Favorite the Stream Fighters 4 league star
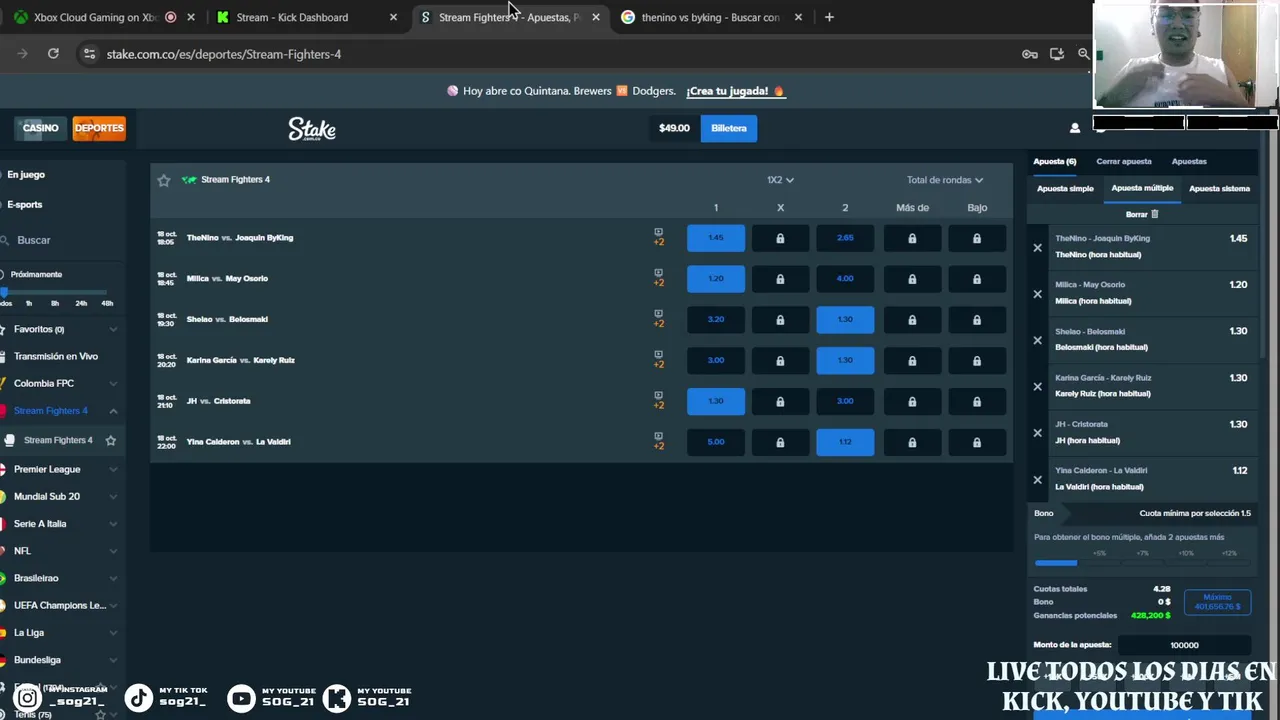Image resolution: width=1280 pixels, height=720 pixels. point(164,180)
